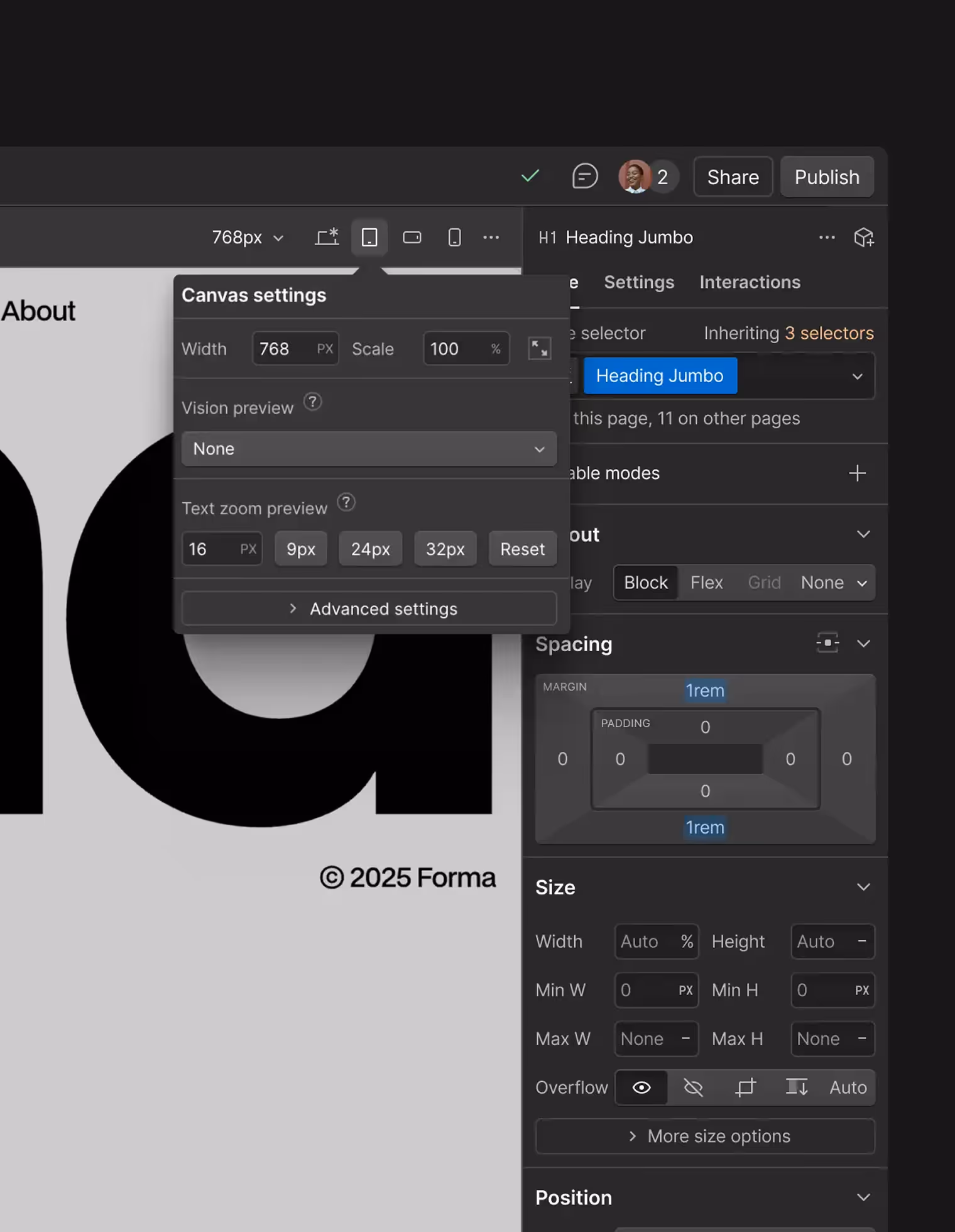Click the Publish button
Screen dimensions: 955x1232
827,177
